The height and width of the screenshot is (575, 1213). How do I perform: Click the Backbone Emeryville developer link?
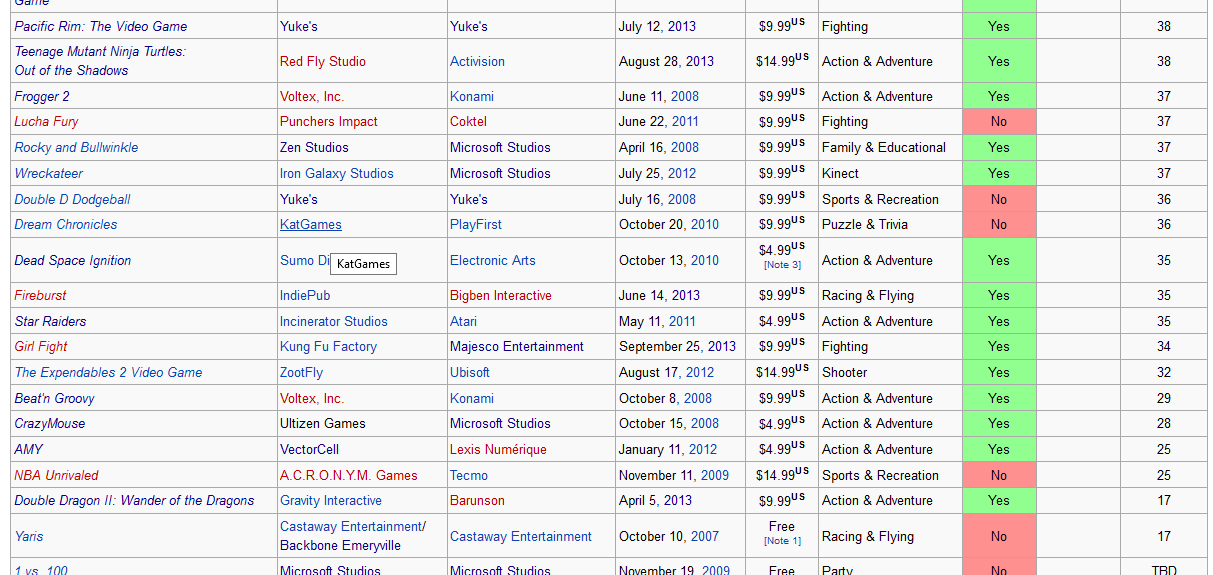(340, 546)
